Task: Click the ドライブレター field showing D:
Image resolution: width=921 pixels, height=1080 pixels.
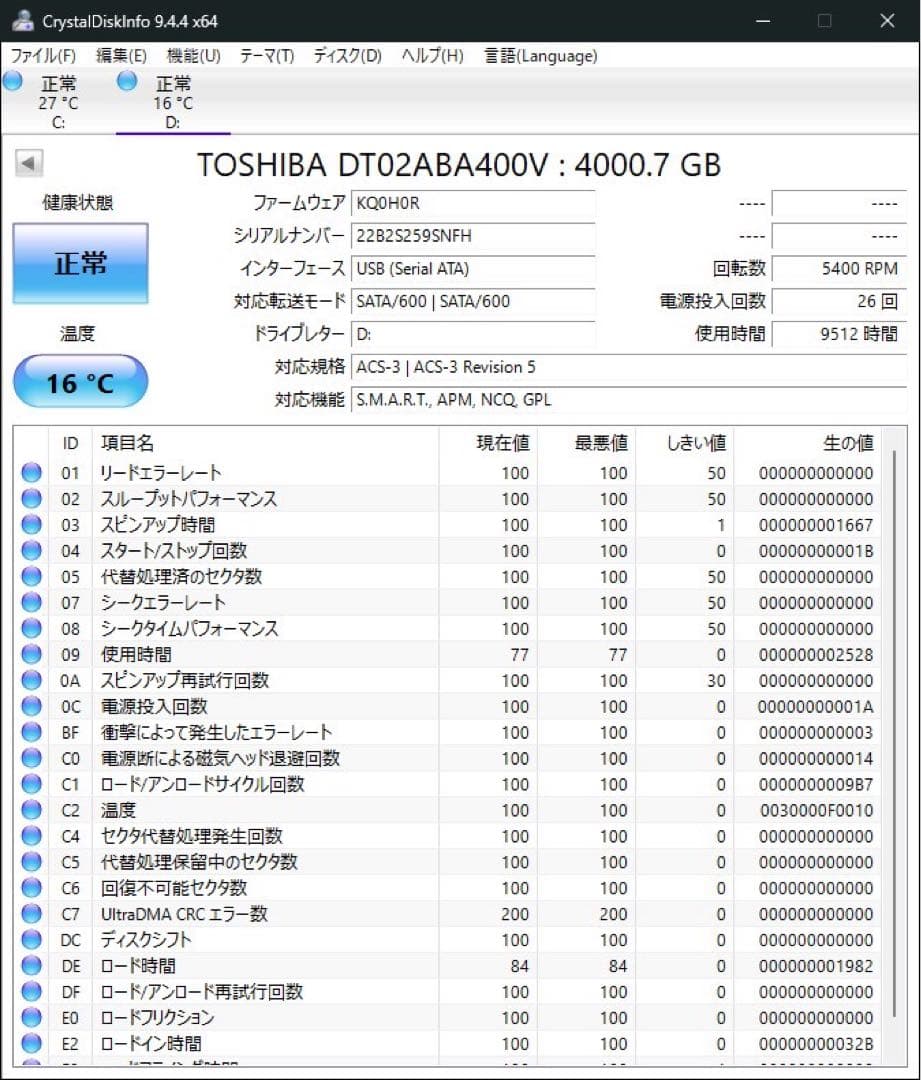Action: click(x=473, y=334)
